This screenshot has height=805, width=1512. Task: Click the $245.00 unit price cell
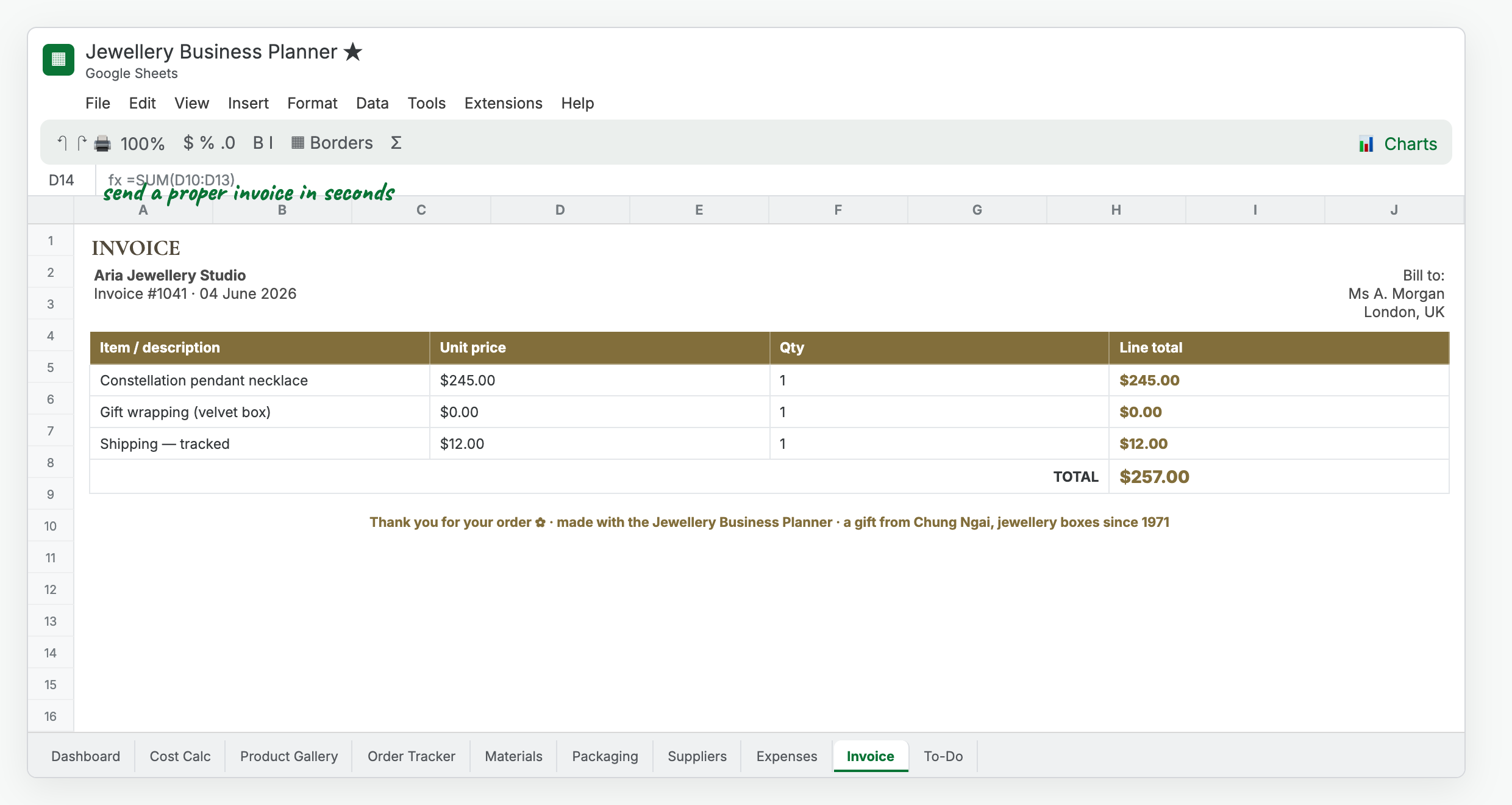[600, 381]
